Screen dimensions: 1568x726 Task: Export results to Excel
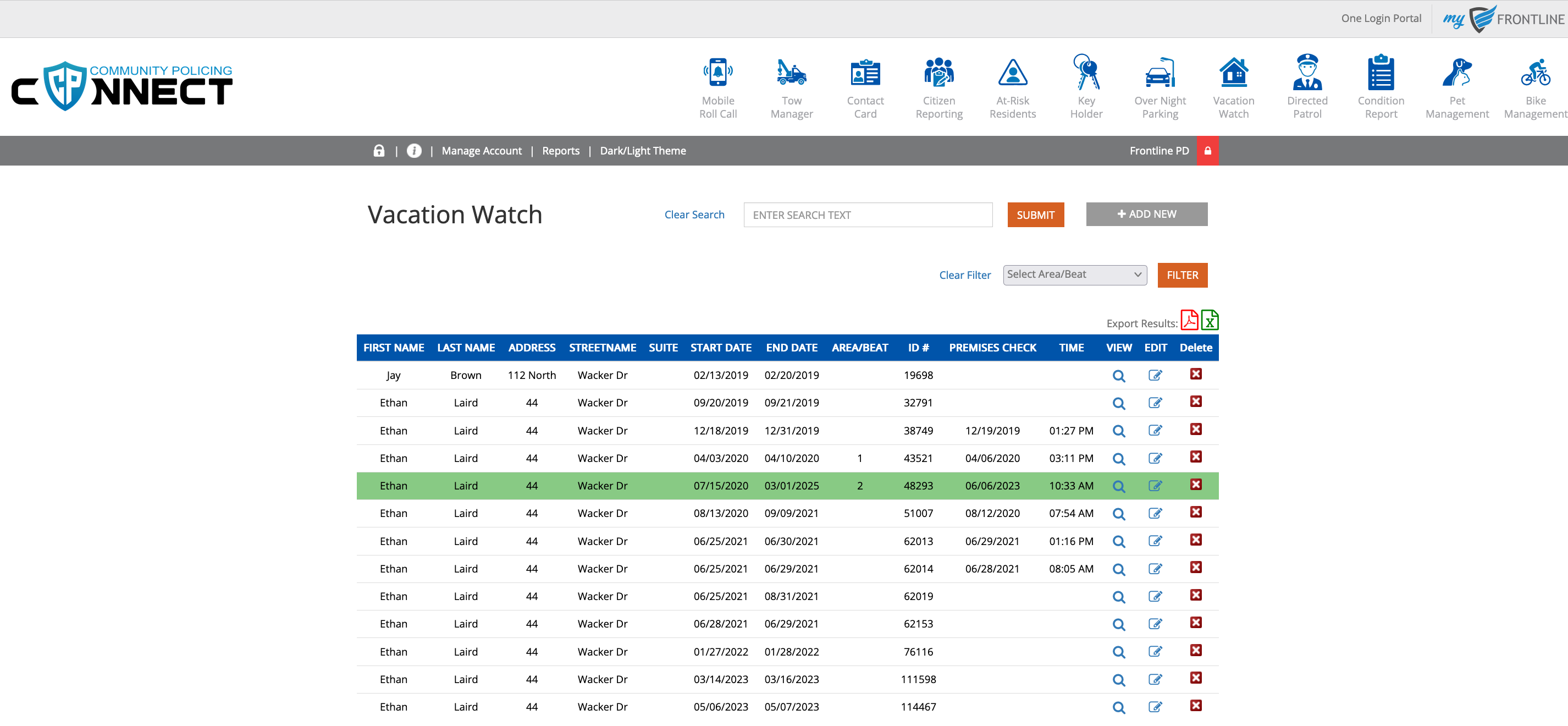point(1210,320)
